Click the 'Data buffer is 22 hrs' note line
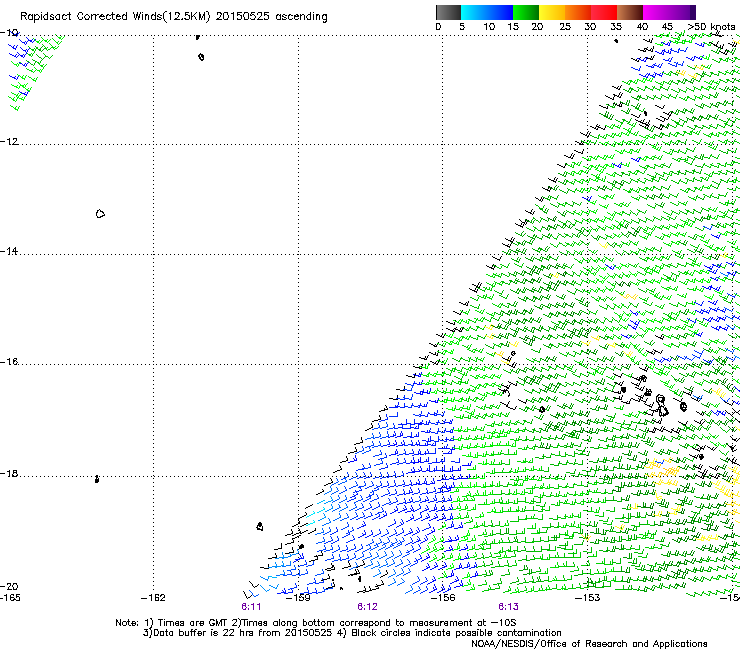The width and height of the screenshot is (740, 650). coord(352,633)
